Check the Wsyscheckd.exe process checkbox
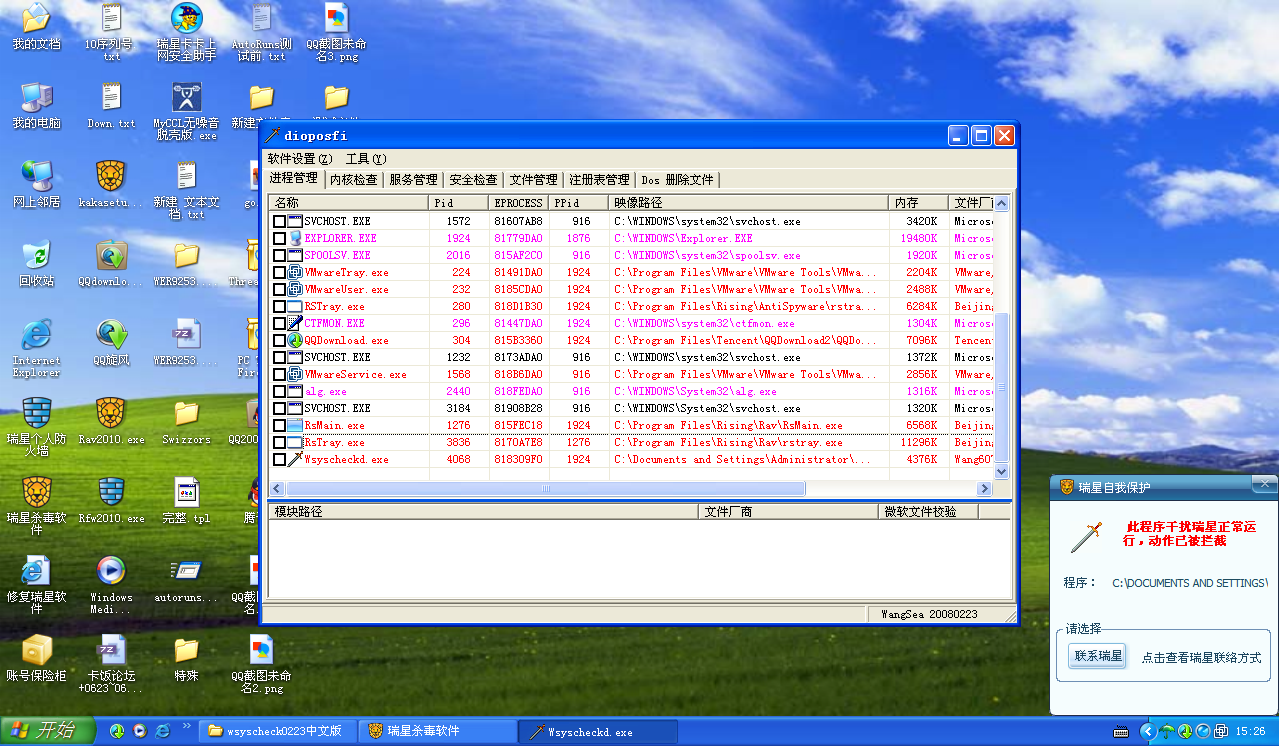 (280, 460)
